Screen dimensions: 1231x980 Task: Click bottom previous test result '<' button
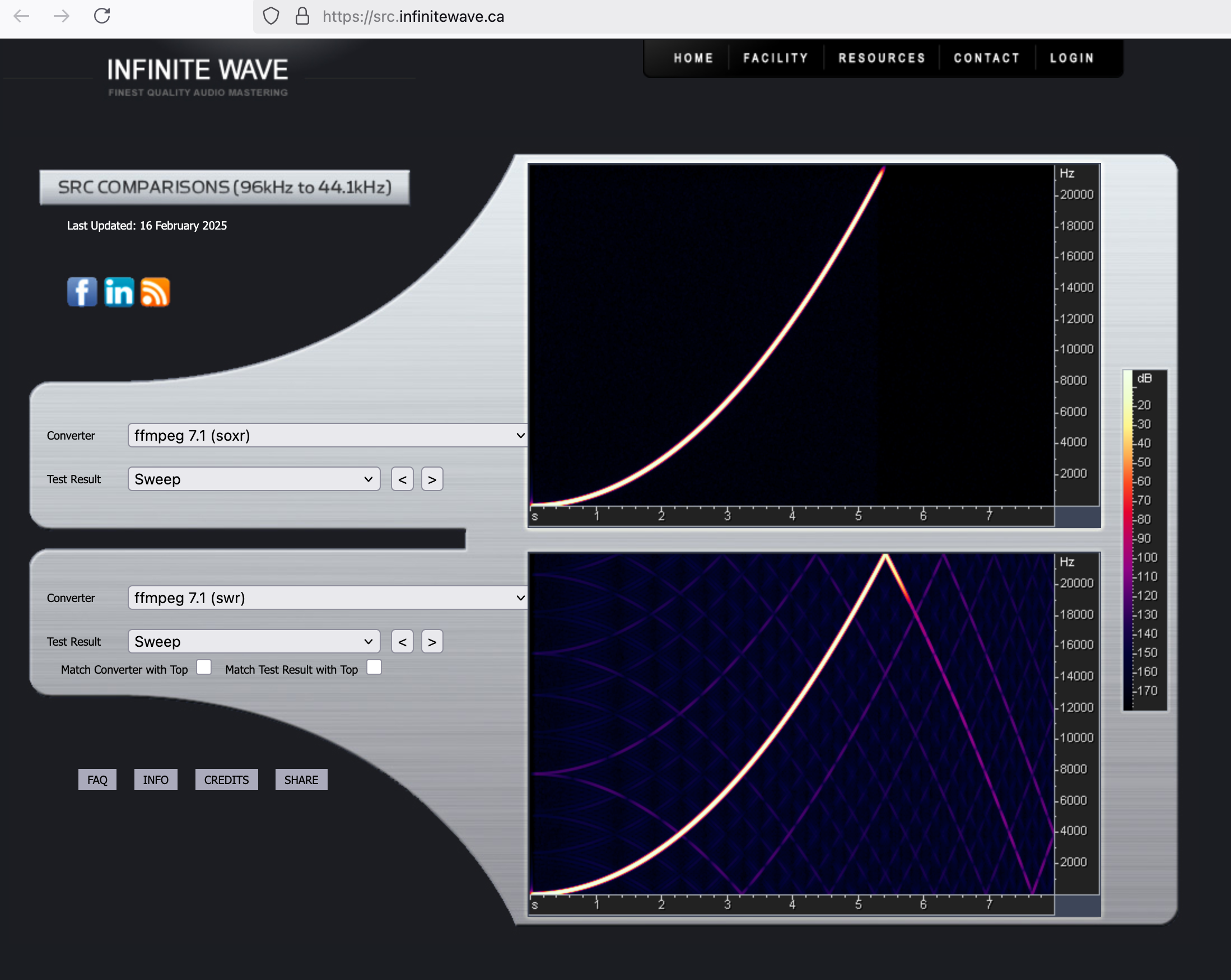point(403,642)
